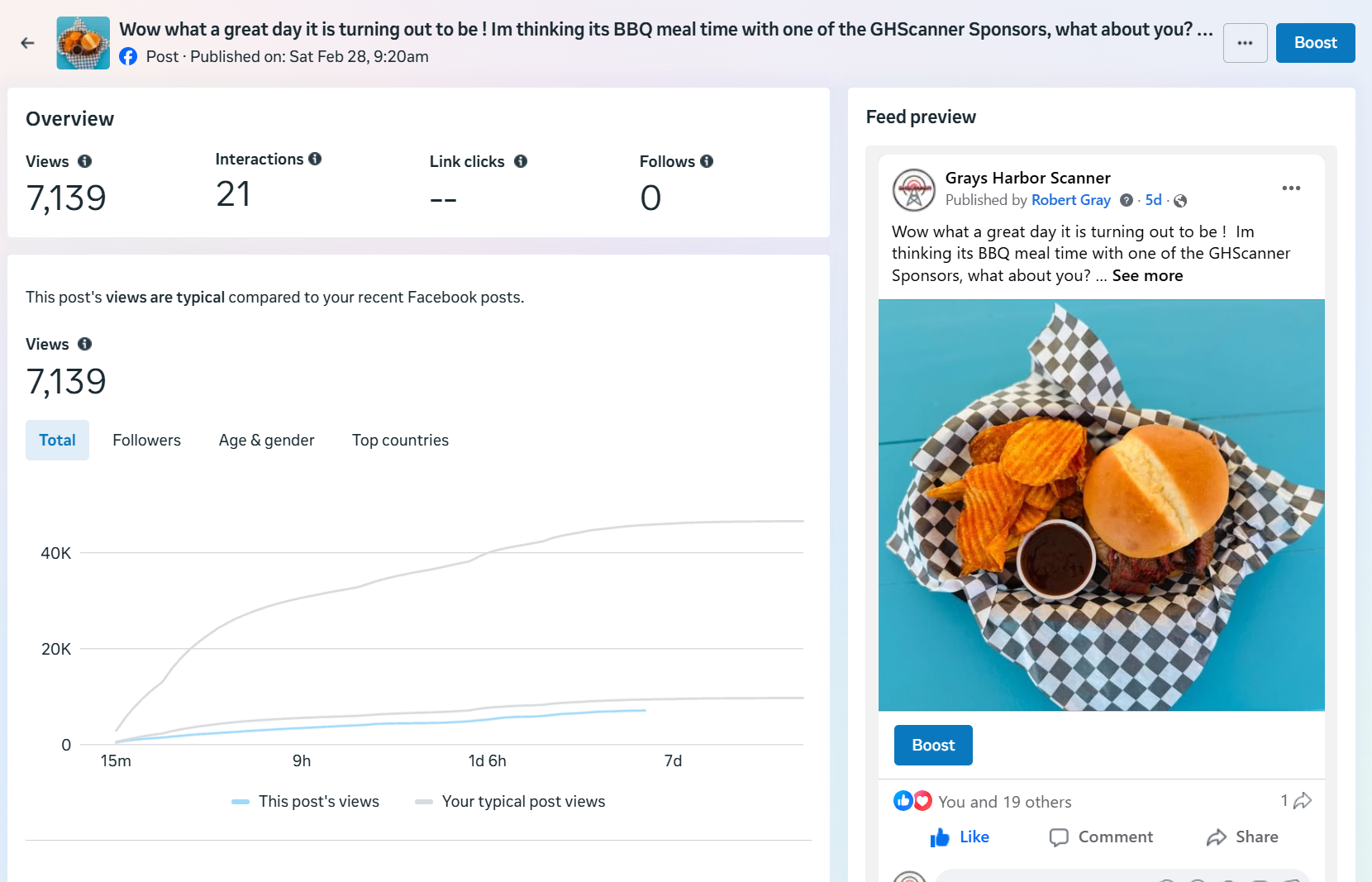This screenshot has width=1372, height=882.
Task: Click the Robert Gray profile link
Action: pyautogui.click(x=1070, y=200)
